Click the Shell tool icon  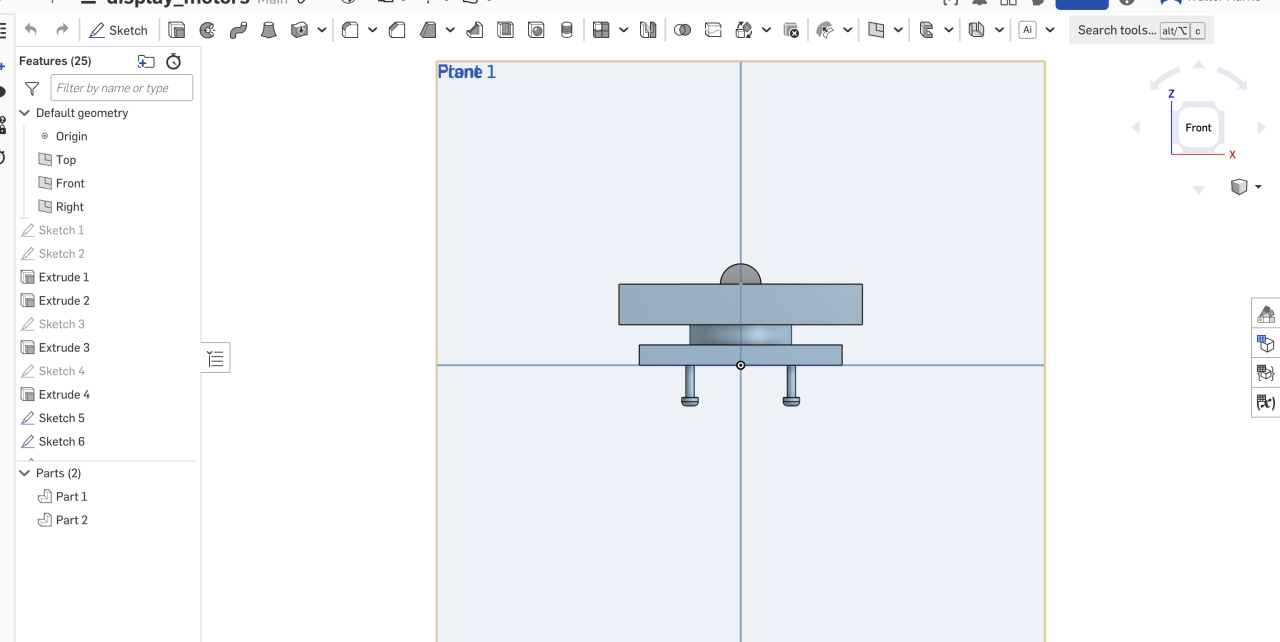pyautogui.click(x=506, y=30)
